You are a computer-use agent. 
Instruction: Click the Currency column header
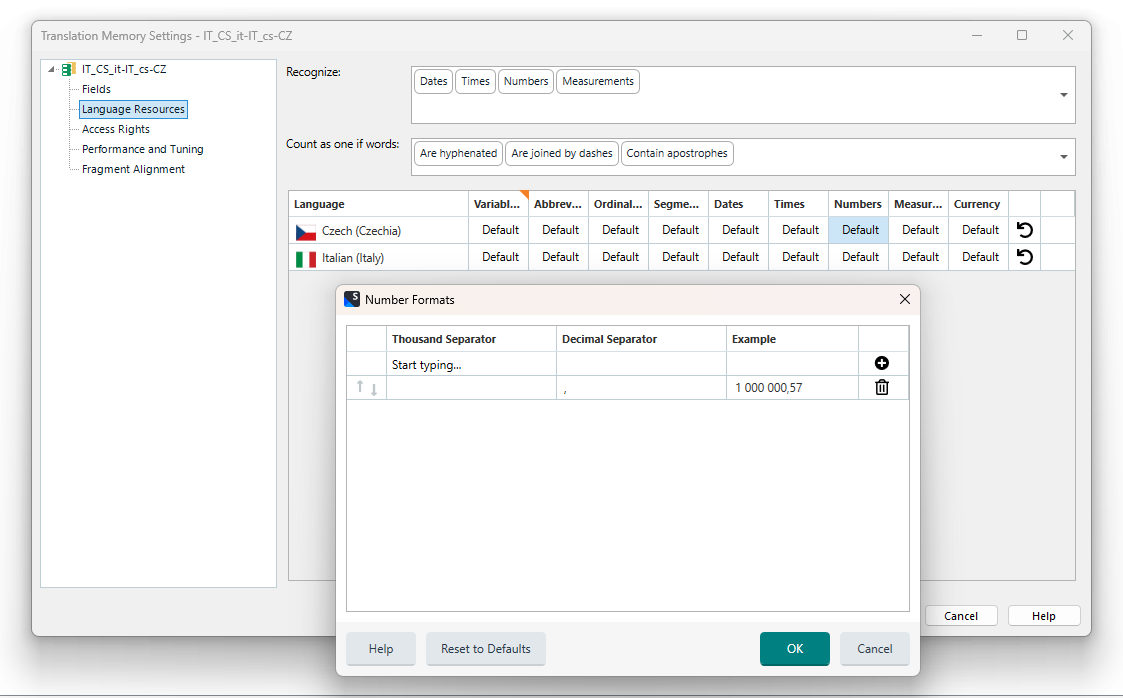[x=978, y=204]
